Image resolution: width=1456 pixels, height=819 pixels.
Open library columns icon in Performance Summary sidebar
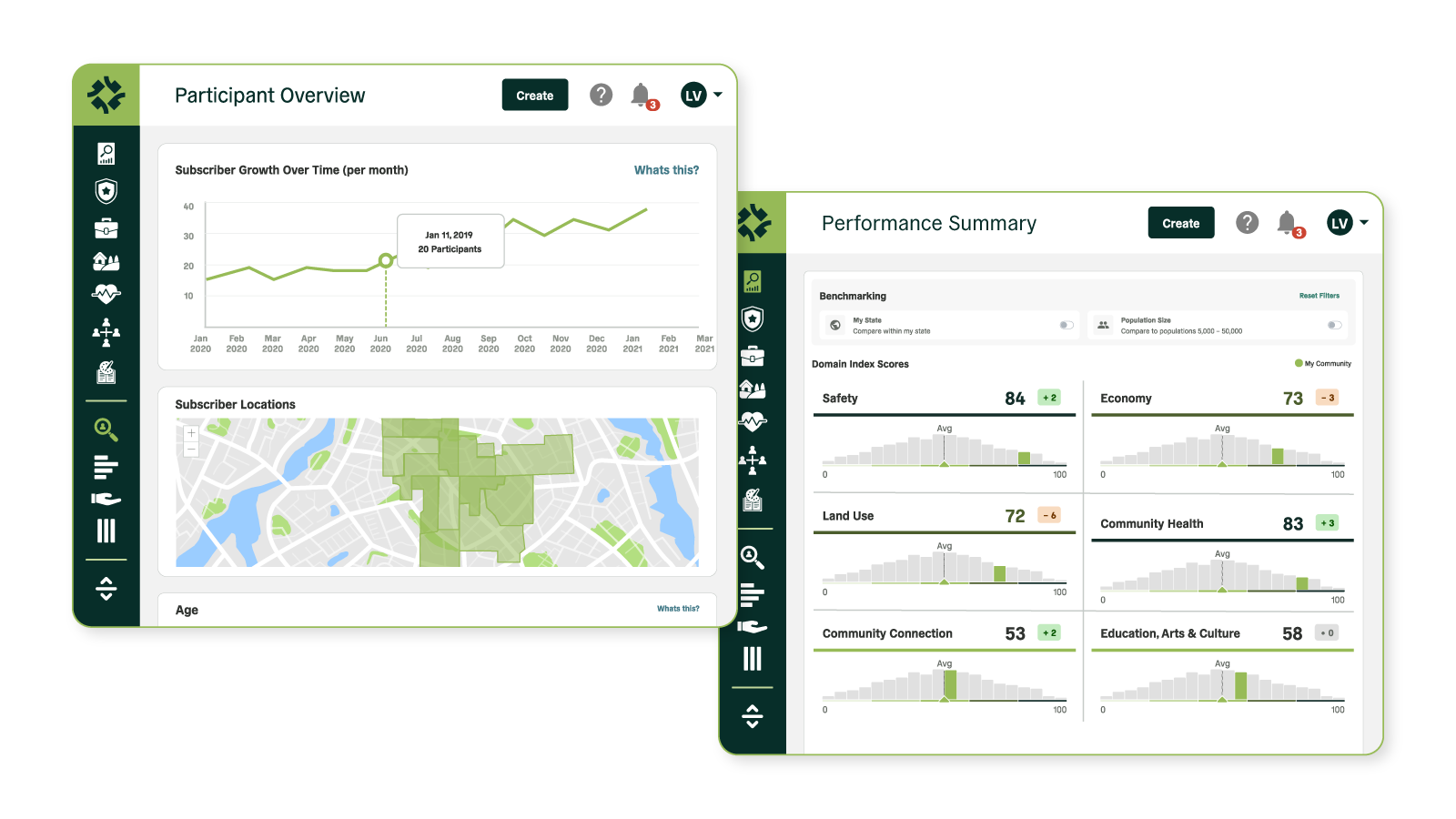[x=753, y=659]
